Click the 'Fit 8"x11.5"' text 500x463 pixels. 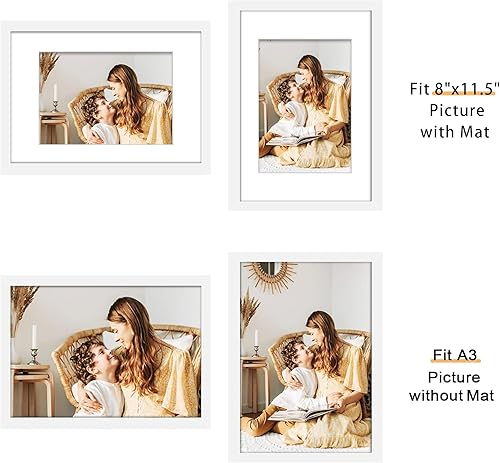tap(455, 89)
